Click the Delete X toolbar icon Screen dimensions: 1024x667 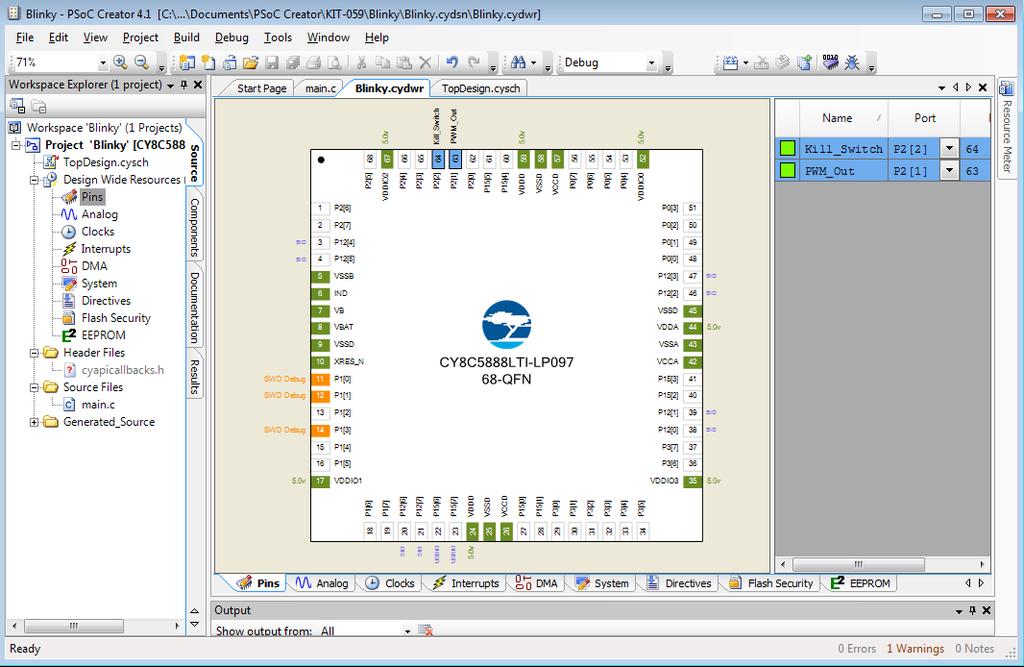pyautogui.click(x=425, y=63)
